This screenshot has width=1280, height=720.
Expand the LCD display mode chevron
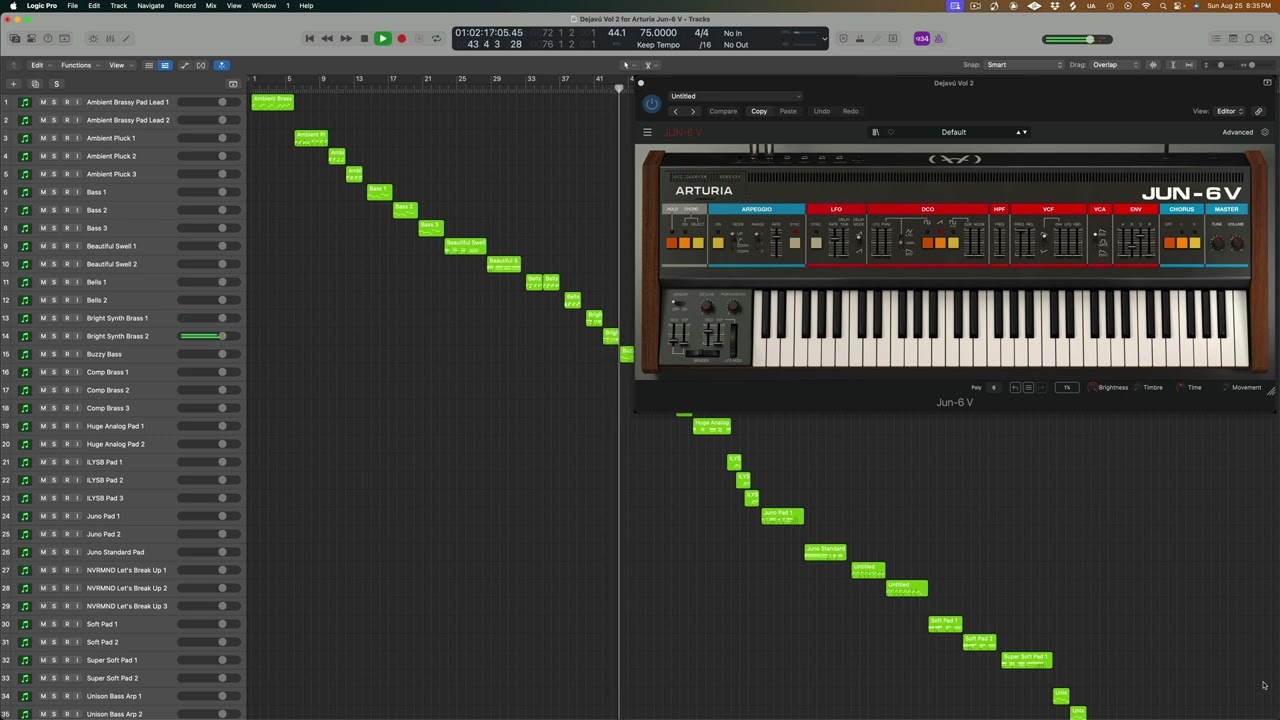click(x=824, y=39)
